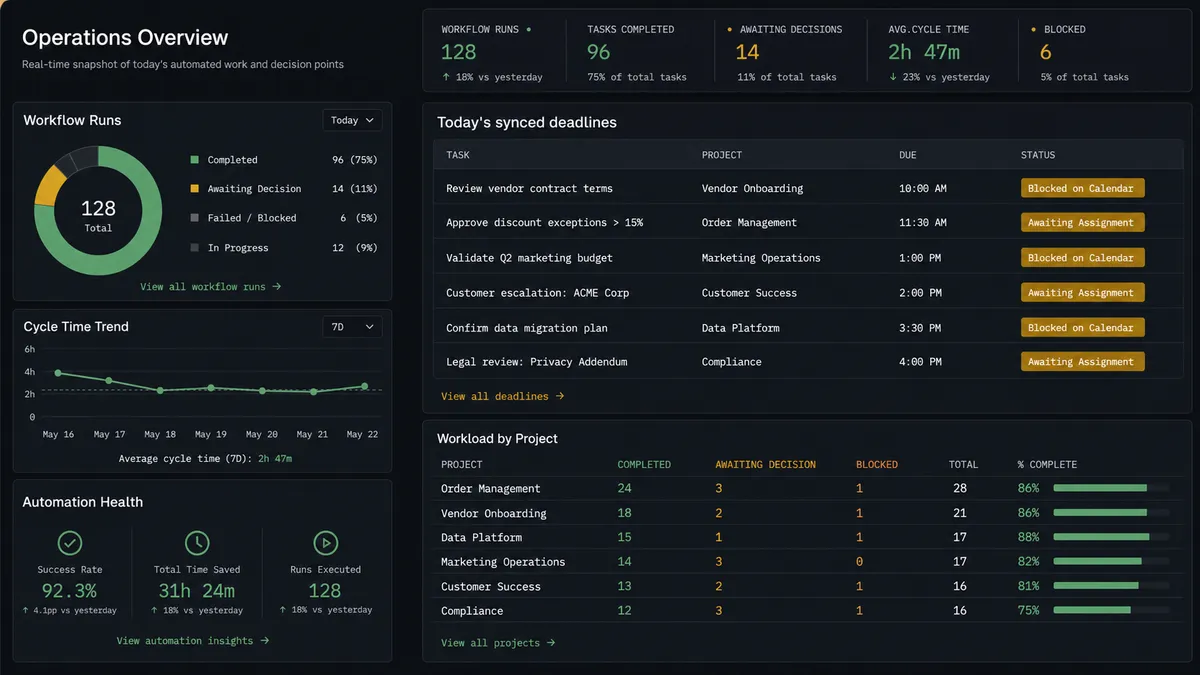Image resolution: width=1200 pixels, height=675 pixels.
Task: Select the Review vendor contract terms task
Action: pyautogui.click(x=529, y=188)
